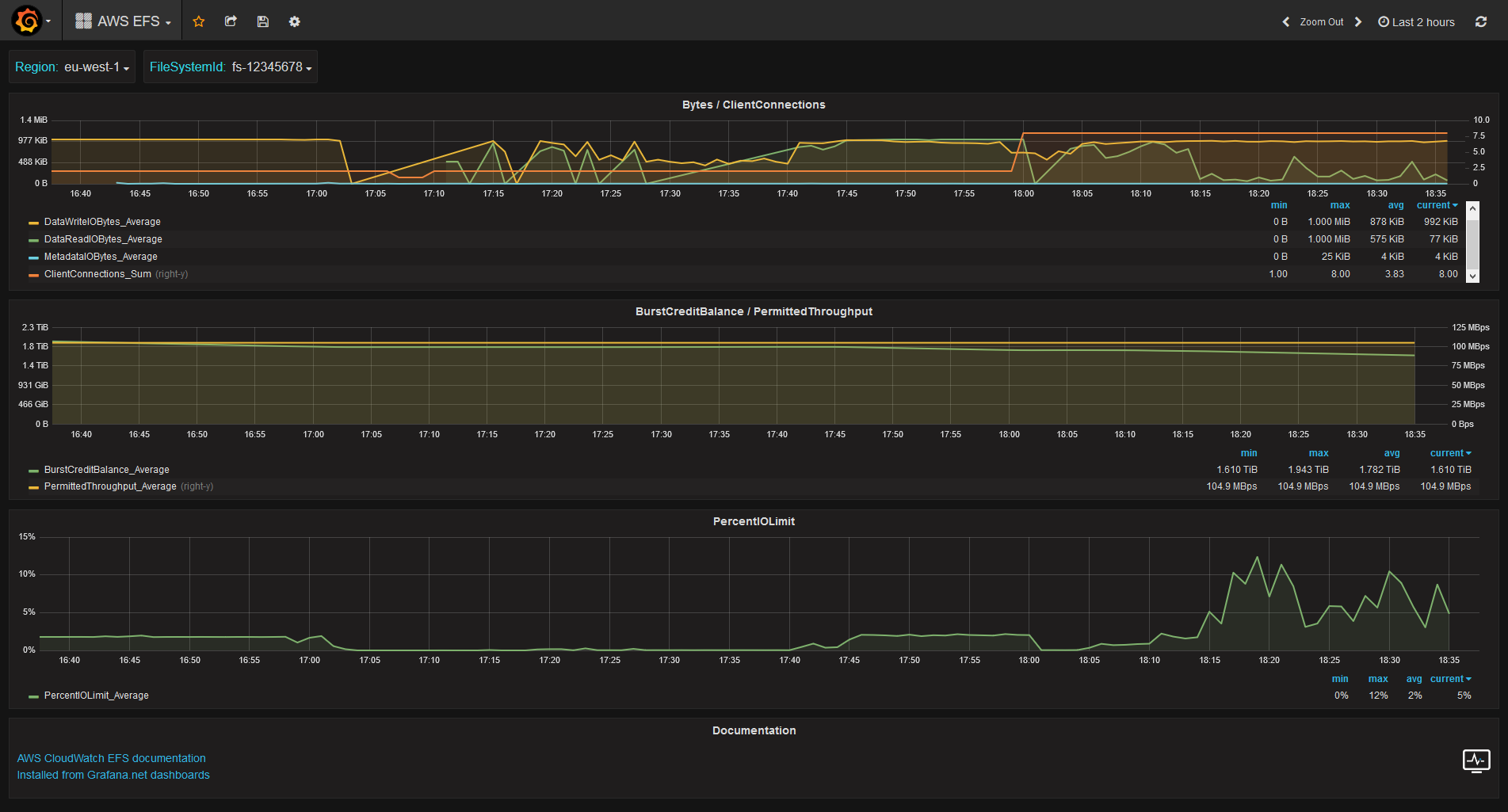Click ClientConnections_Sum color swatch
This screenshot has height=812, width=1508.
[x=33, y=275]
